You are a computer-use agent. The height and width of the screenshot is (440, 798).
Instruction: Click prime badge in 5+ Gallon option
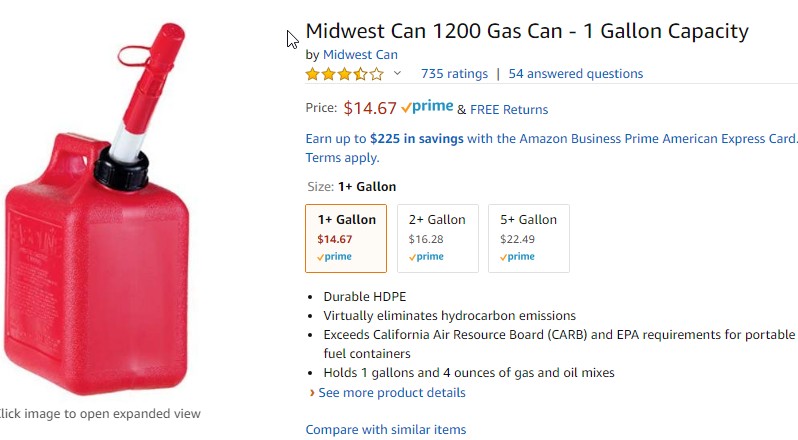pos(517,256)
